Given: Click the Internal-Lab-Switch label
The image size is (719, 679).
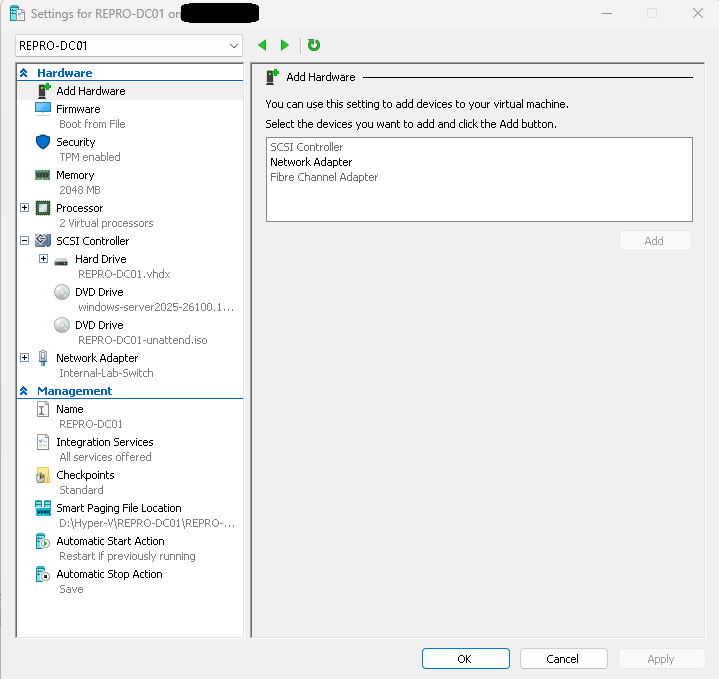Looking at the screenshot, I should (106, 373).
